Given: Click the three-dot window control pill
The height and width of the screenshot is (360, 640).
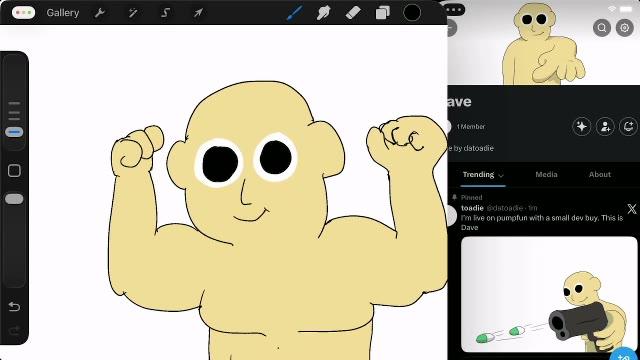Looking at the screenshot, I should coord(23,12).
